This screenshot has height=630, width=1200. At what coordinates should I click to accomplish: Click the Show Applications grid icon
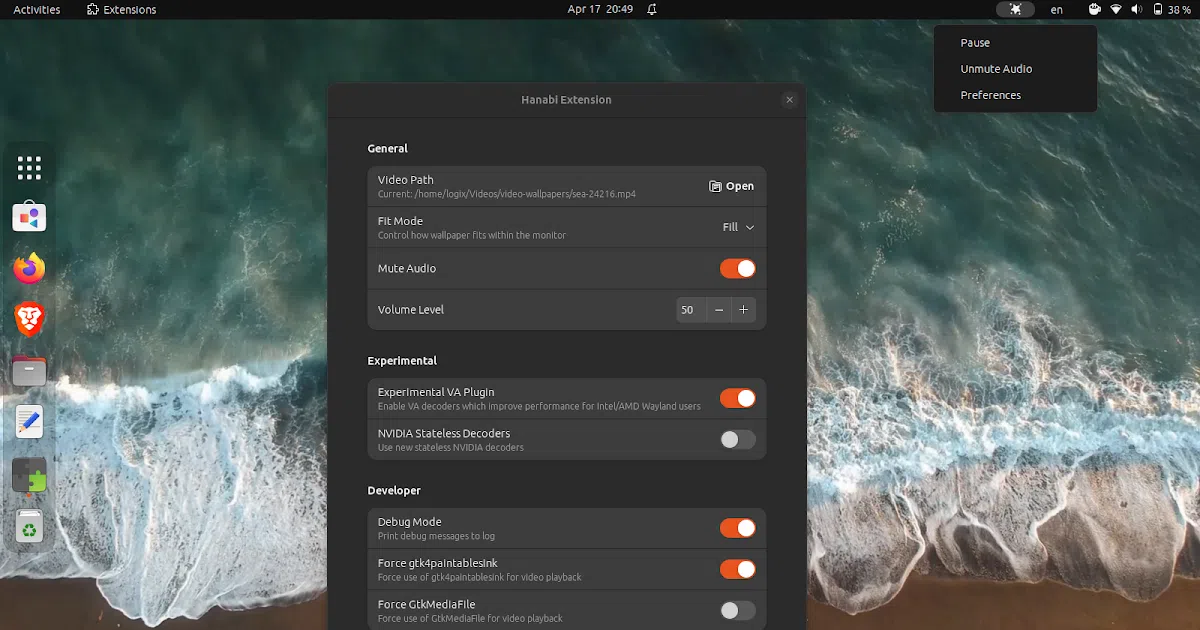28,167
